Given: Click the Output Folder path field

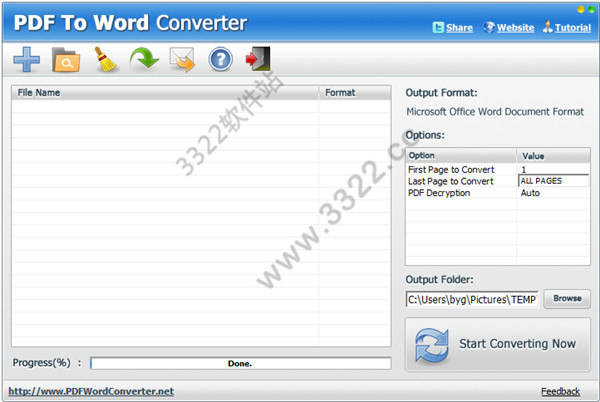Looking at the screenshot, I should click(x=472, y=299).
